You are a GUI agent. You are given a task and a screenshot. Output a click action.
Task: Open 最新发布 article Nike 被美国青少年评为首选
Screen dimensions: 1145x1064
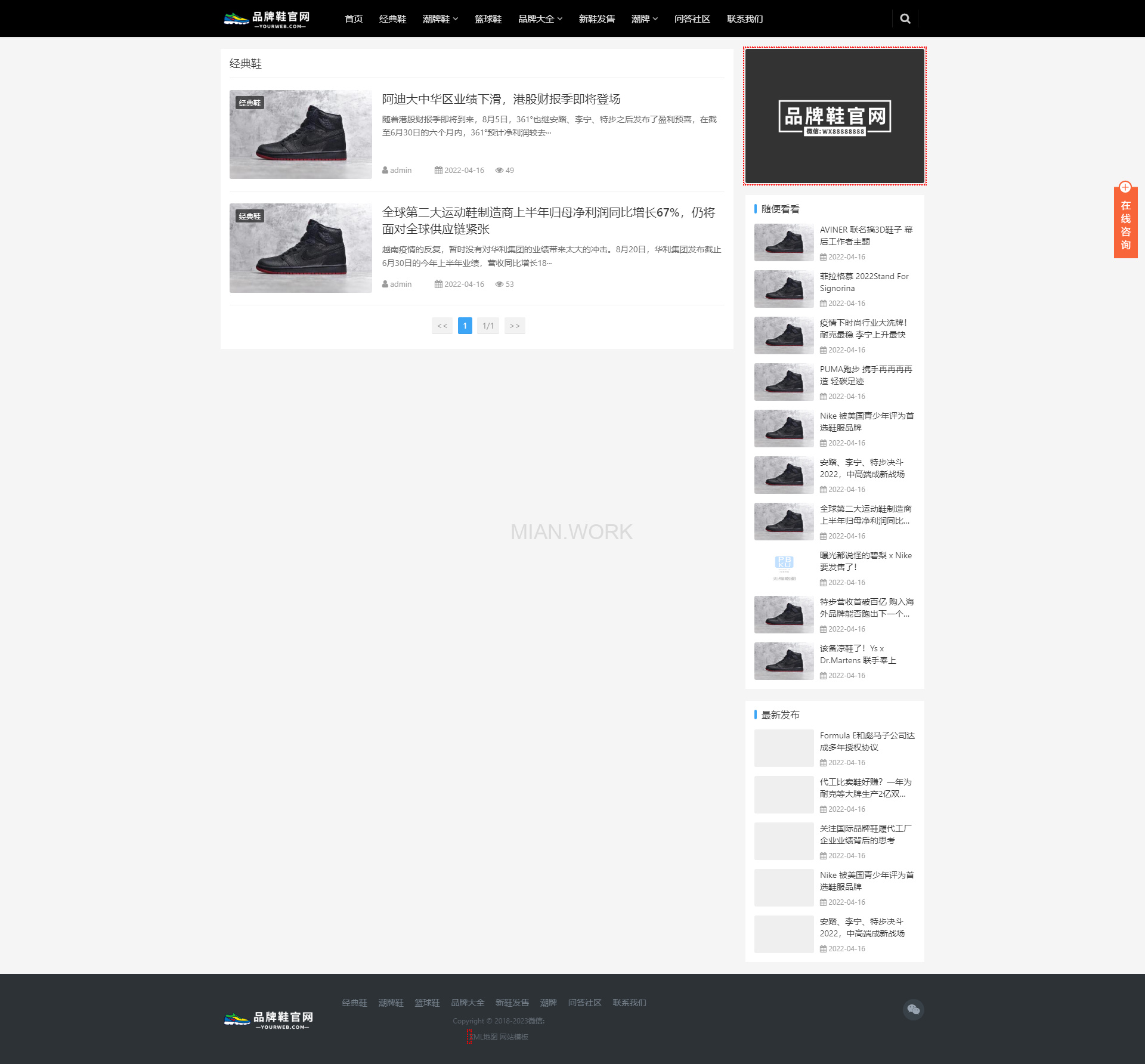[867, 881]
